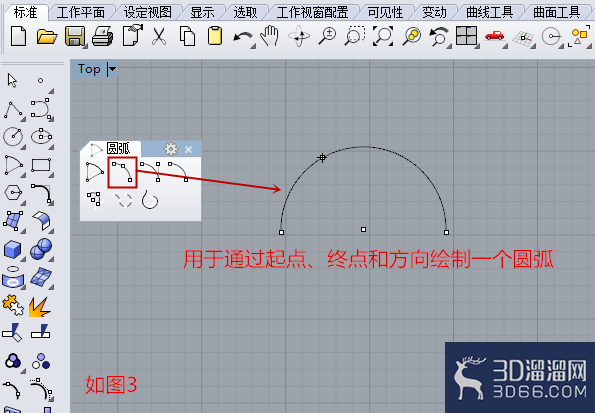
Task: Click the Undo view change icon
Action: [x=439, y=37]
